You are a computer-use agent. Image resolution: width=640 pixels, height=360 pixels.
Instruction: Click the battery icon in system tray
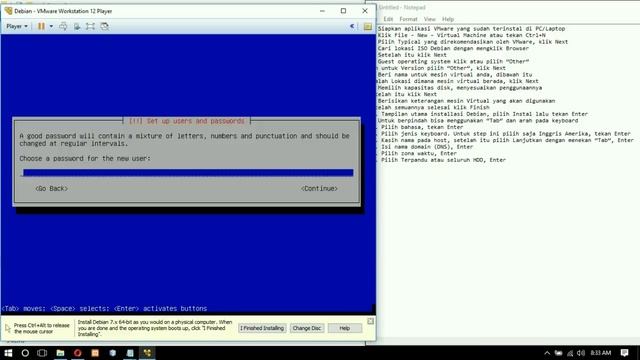pos(558,353)
